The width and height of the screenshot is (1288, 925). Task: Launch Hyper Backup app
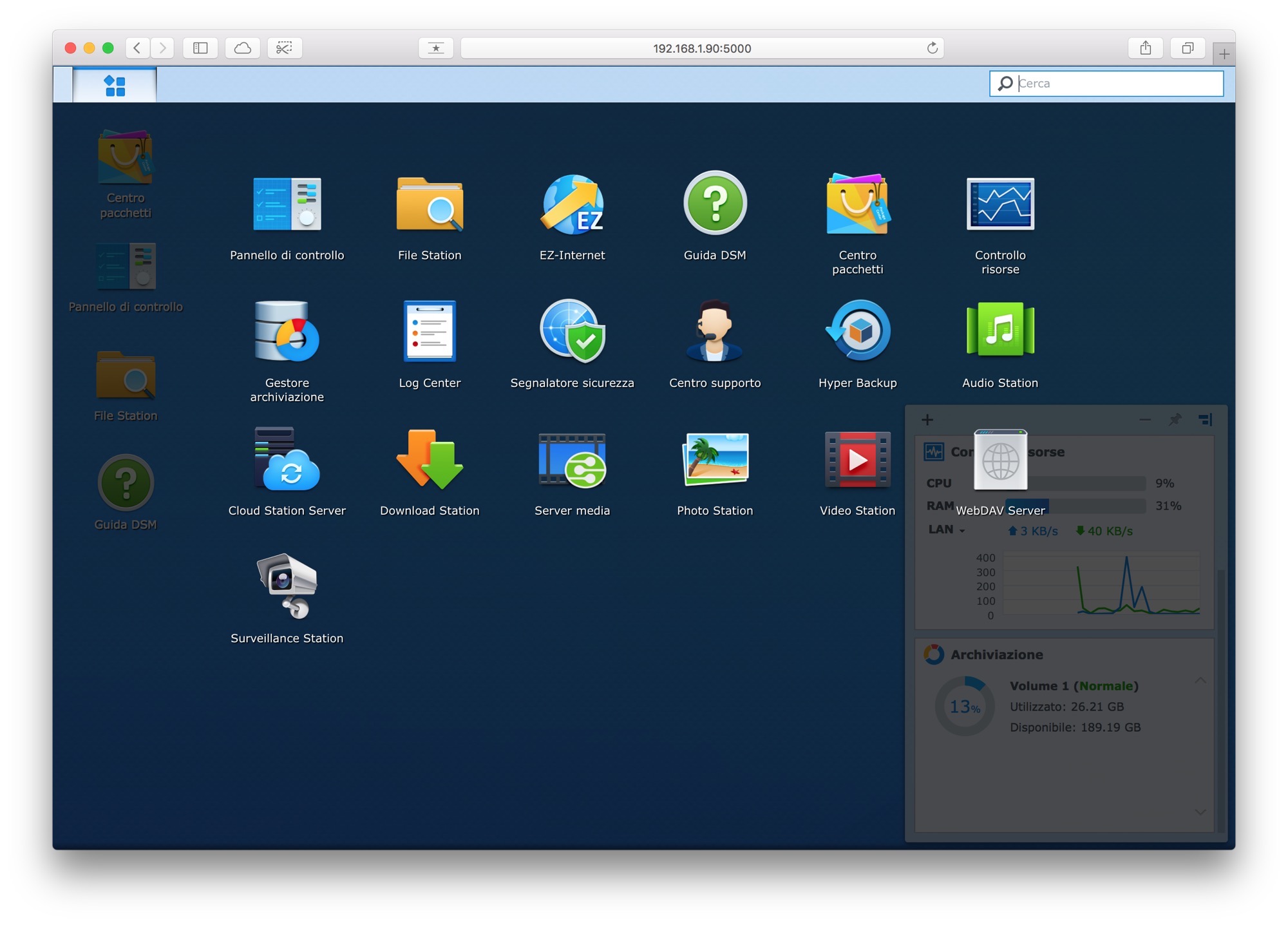pyautogui.click(x=857, y=332)
